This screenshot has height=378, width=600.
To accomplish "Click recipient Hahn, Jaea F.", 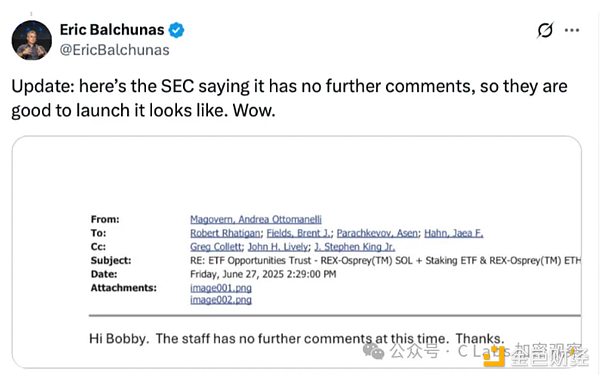I will tap(453, 233).
